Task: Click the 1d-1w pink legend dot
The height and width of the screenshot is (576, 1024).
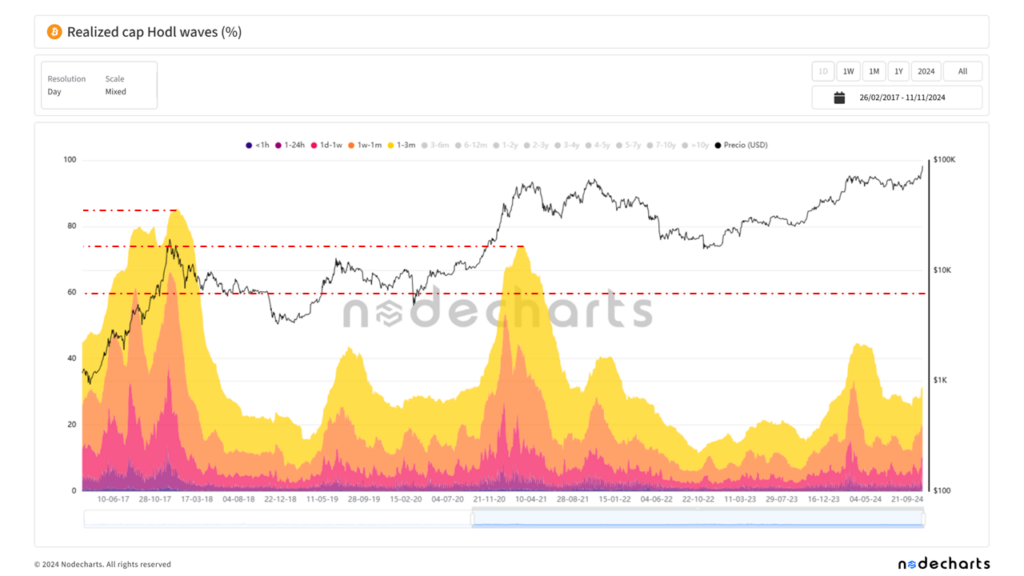Action: coord(313,144)
